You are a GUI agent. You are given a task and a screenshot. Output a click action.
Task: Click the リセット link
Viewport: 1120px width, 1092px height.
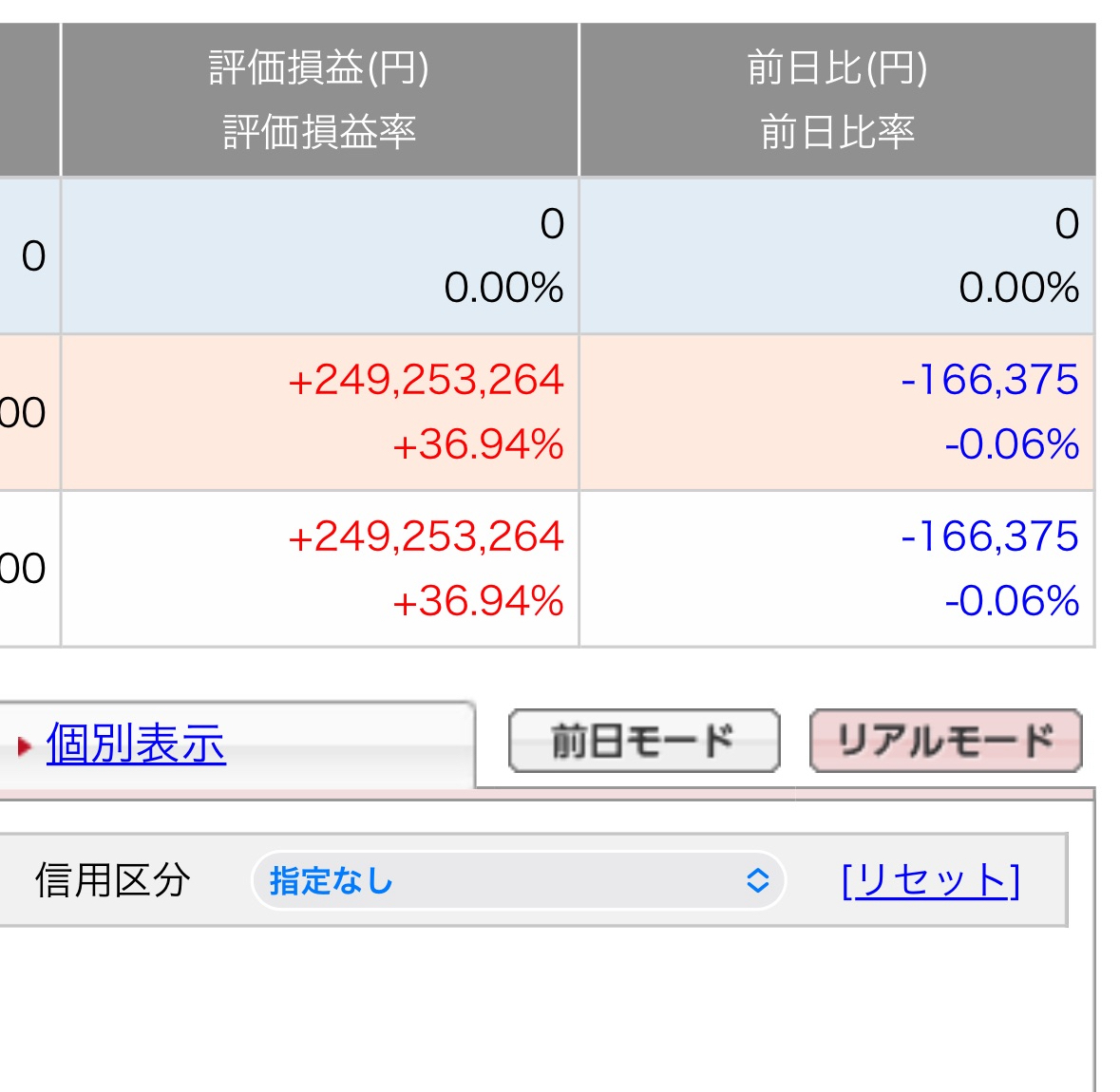[x=930, y=881]
